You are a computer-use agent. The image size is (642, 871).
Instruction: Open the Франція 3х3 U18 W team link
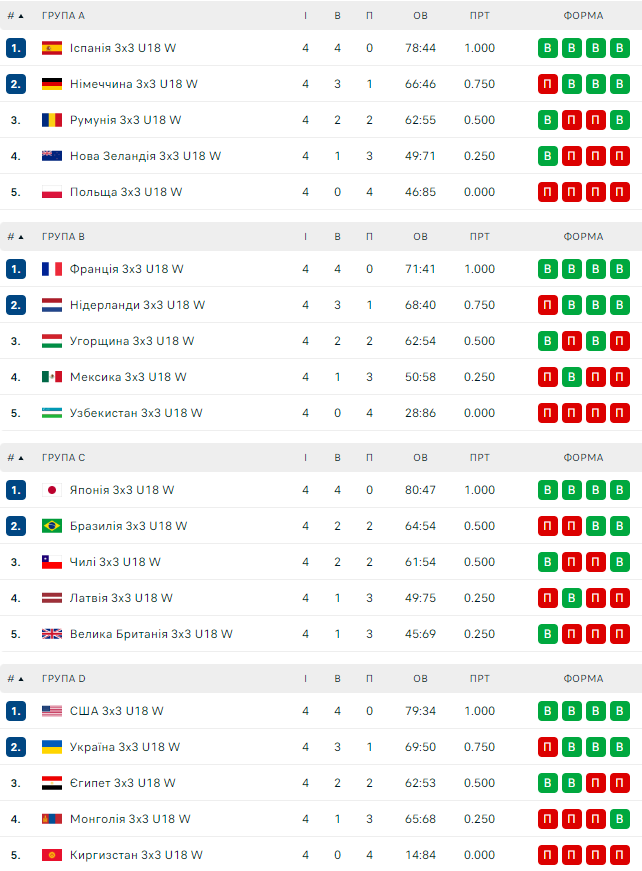click(127, 269)
